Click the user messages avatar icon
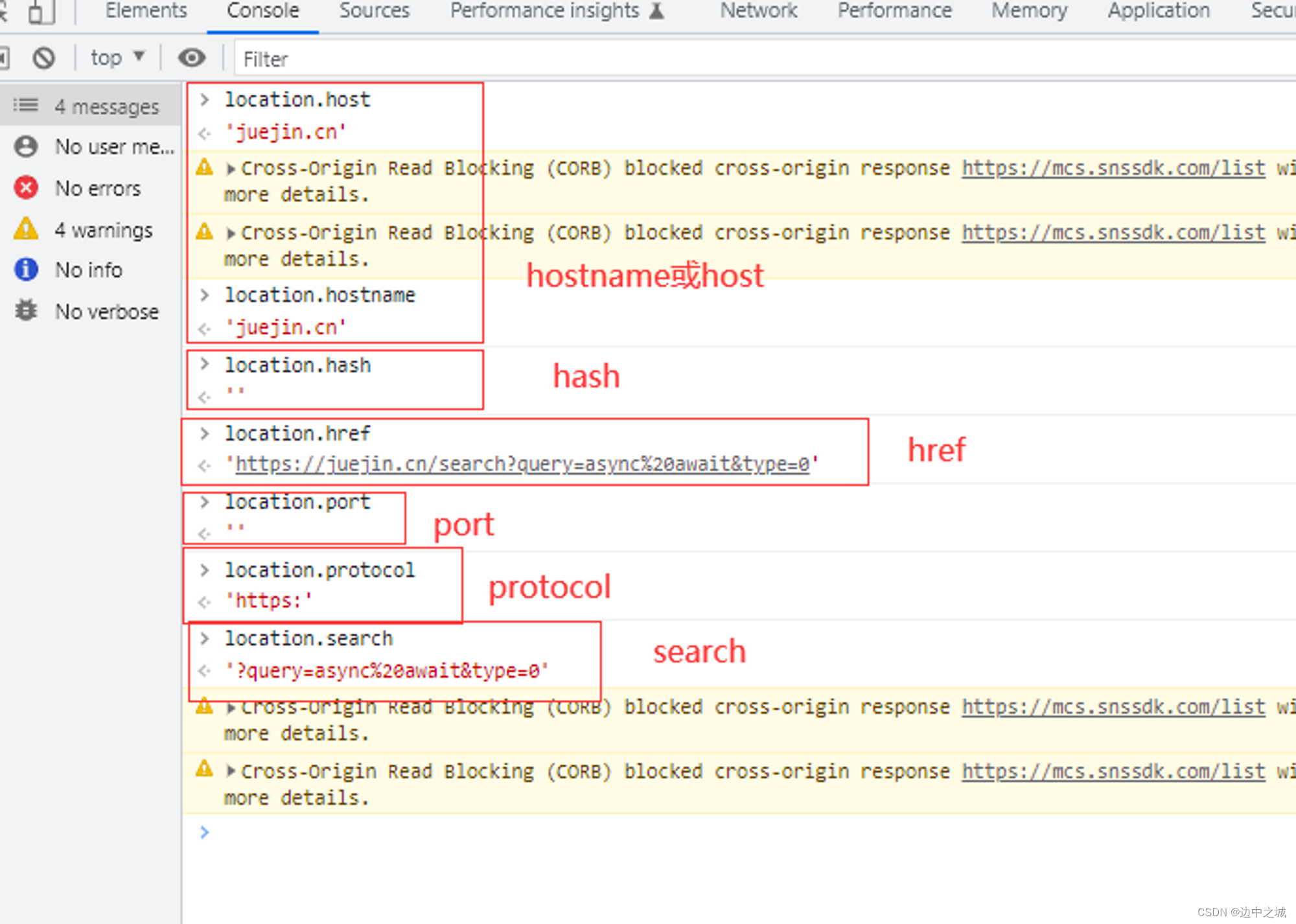 [26, 146]
